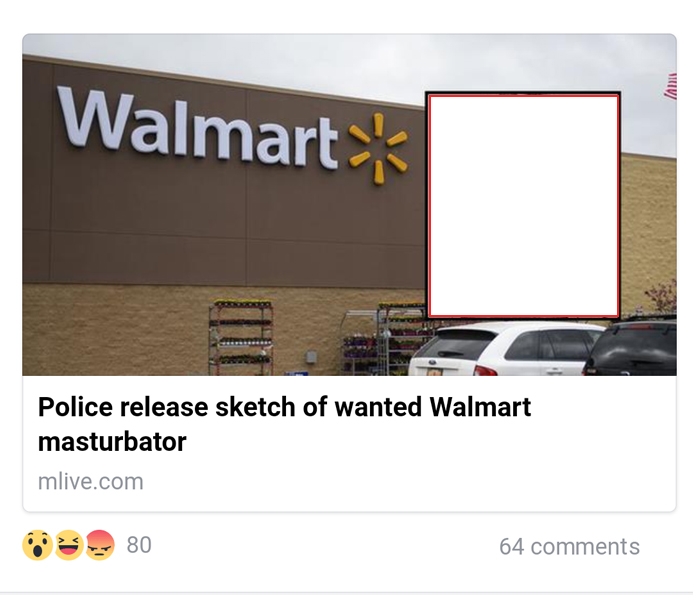This screenshot has height=600, width=697.
Task: Click the Angry reaction emoji
Action: [x=100, y=544]
